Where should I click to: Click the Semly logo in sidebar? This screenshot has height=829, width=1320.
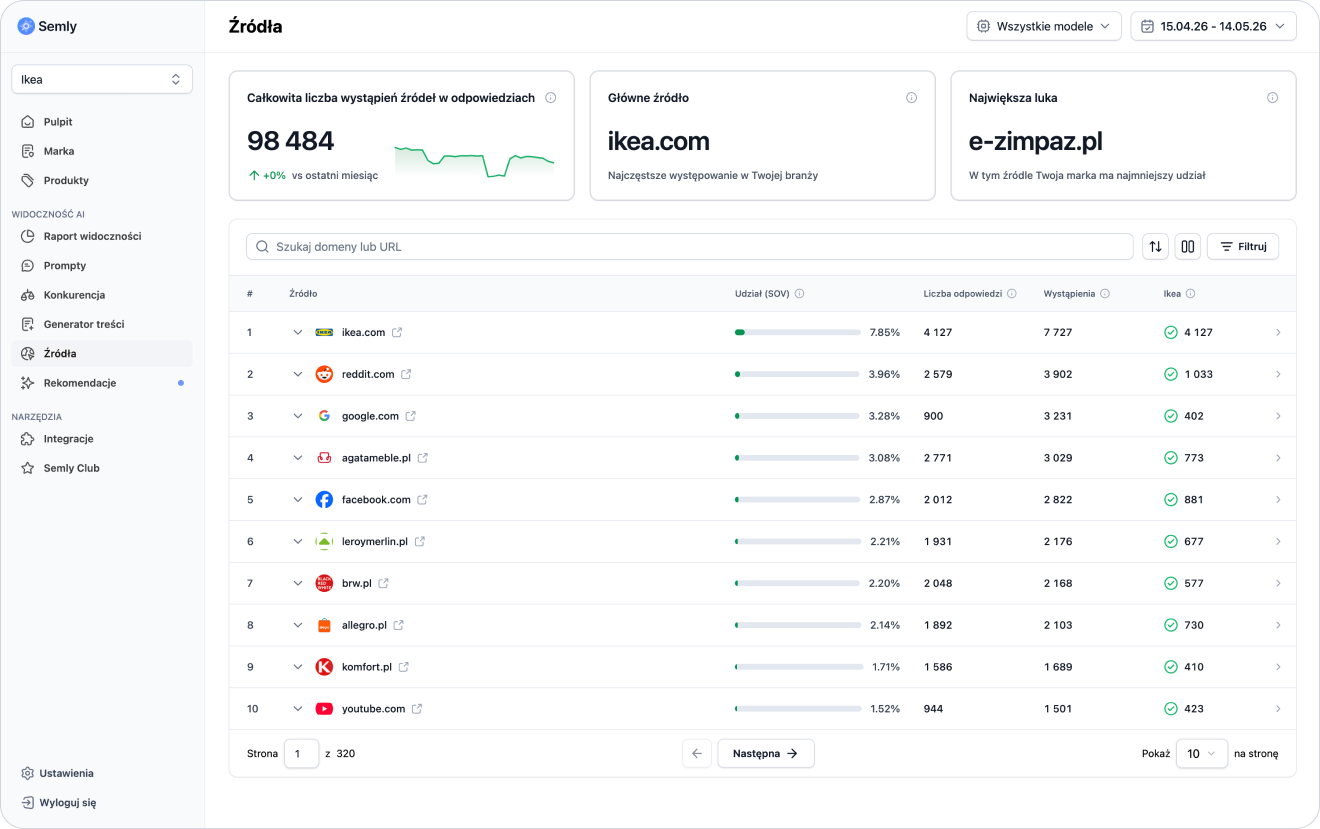point(47,26)
